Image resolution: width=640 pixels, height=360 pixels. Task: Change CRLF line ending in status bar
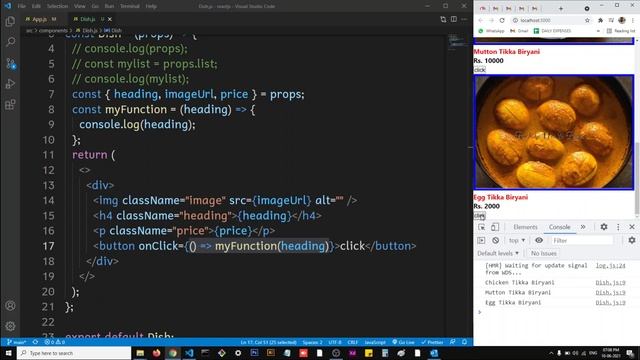353,342
